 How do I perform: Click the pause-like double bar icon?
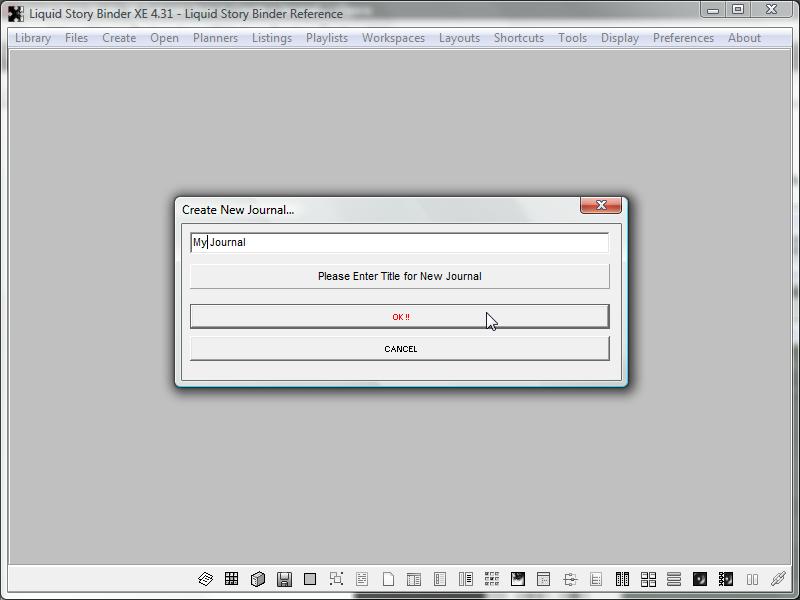(x=752, y=579)
